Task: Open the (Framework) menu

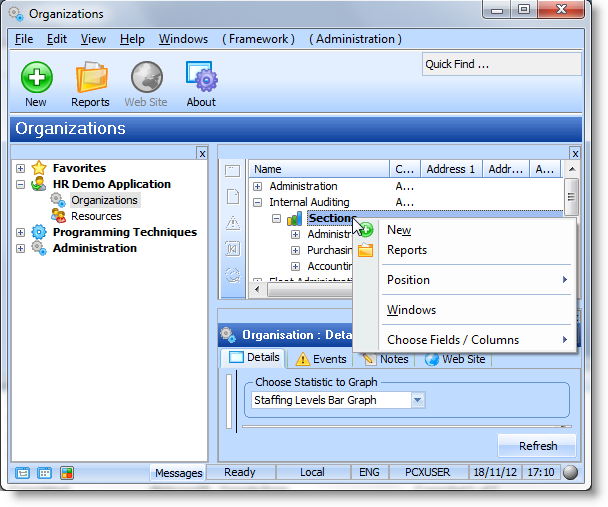Action: coord(258,39)
